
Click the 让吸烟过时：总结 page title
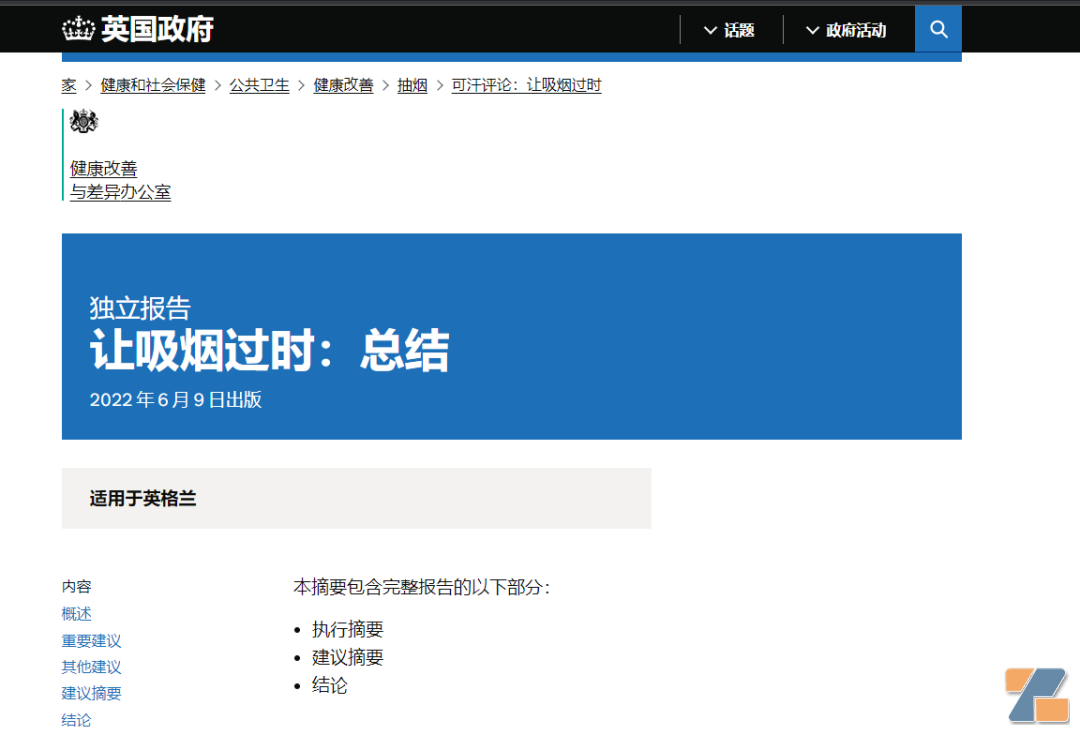(x=269, y=351)
